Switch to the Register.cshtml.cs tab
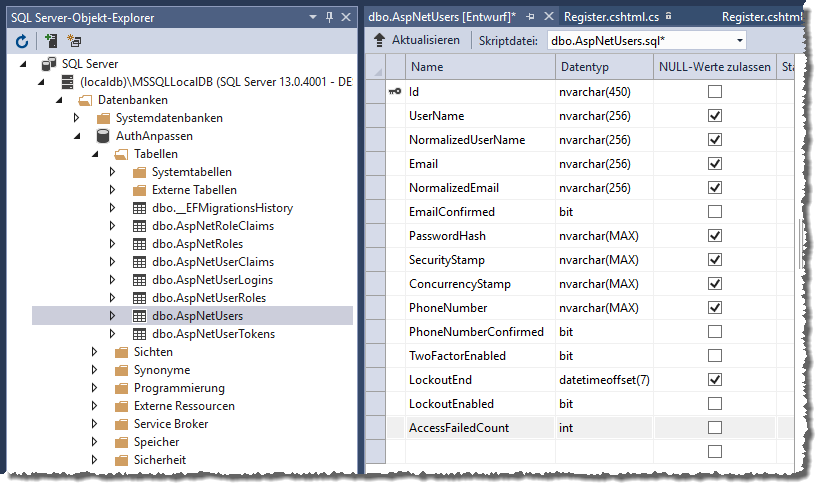 611,17
